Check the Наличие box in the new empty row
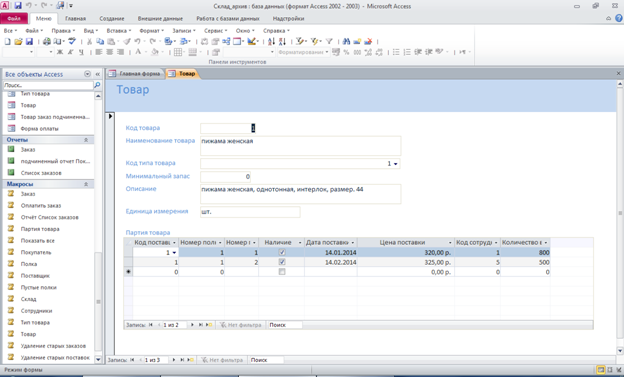 [282, 272]
